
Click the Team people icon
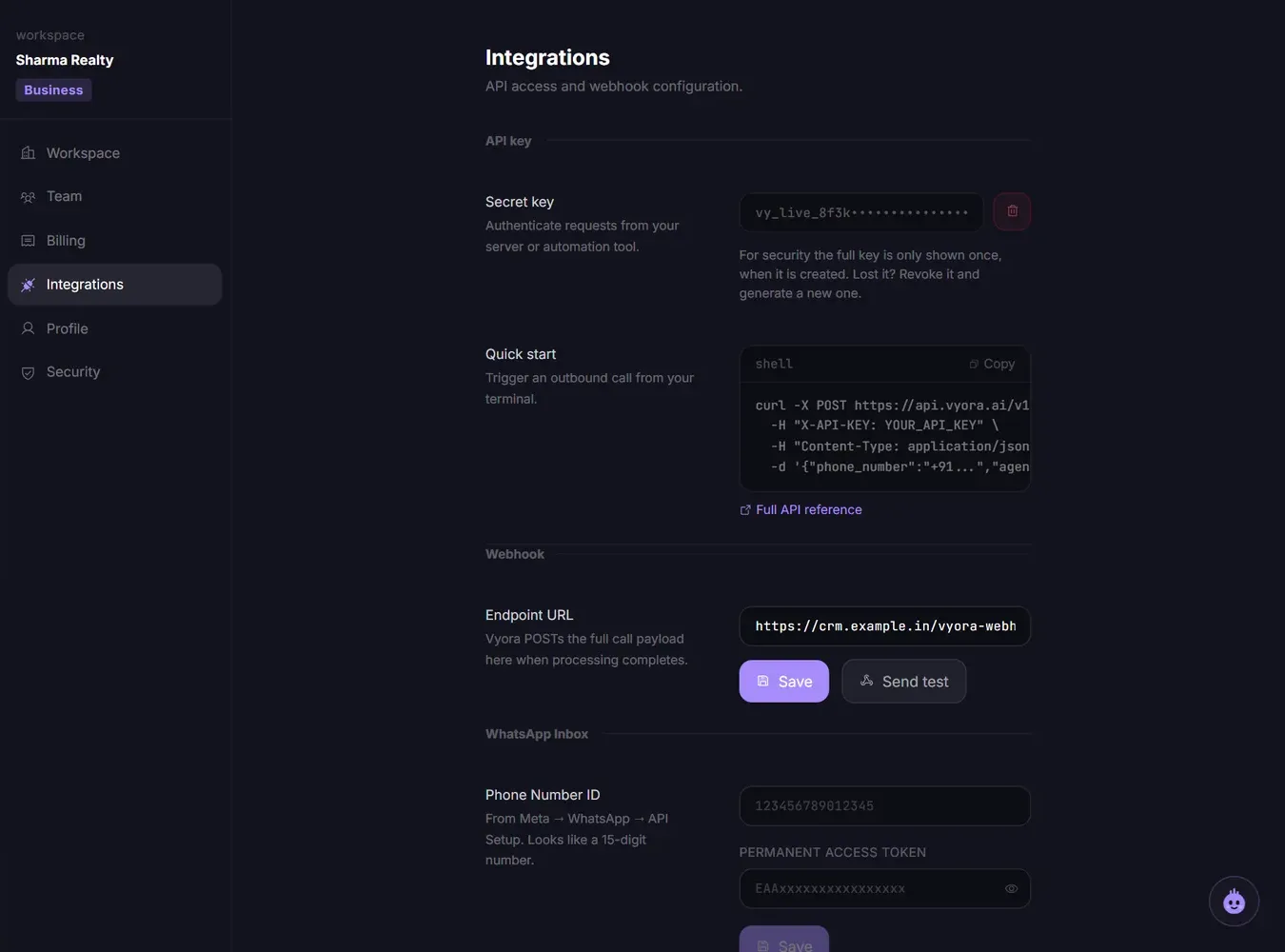tap(28, 197)
